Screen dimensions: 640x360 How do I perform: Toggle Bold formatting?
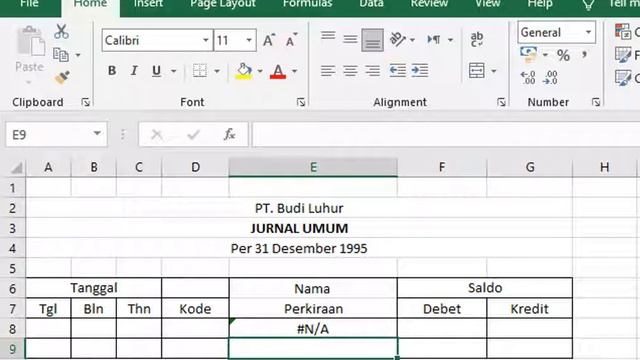(x=112, y=71)
